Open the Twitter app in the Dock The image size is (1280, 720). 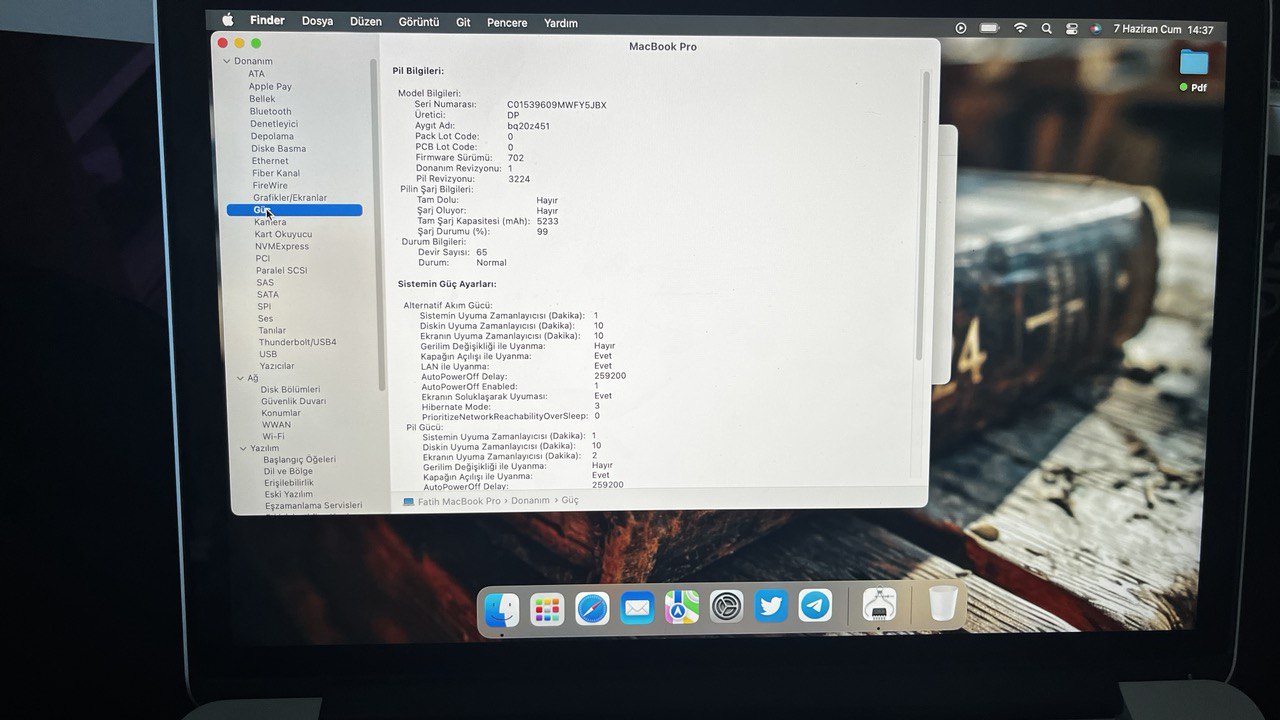(771, 606)
